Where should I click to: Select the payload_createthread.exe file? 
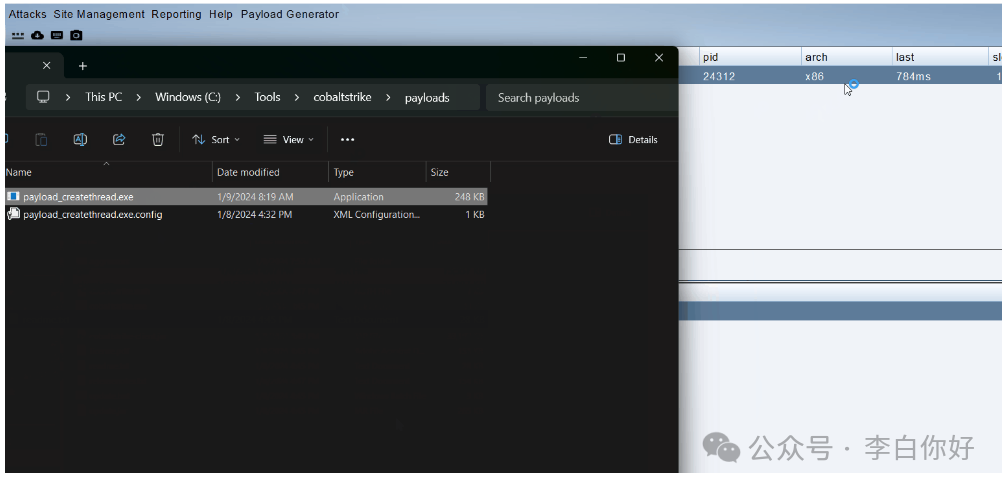point(246,196)
